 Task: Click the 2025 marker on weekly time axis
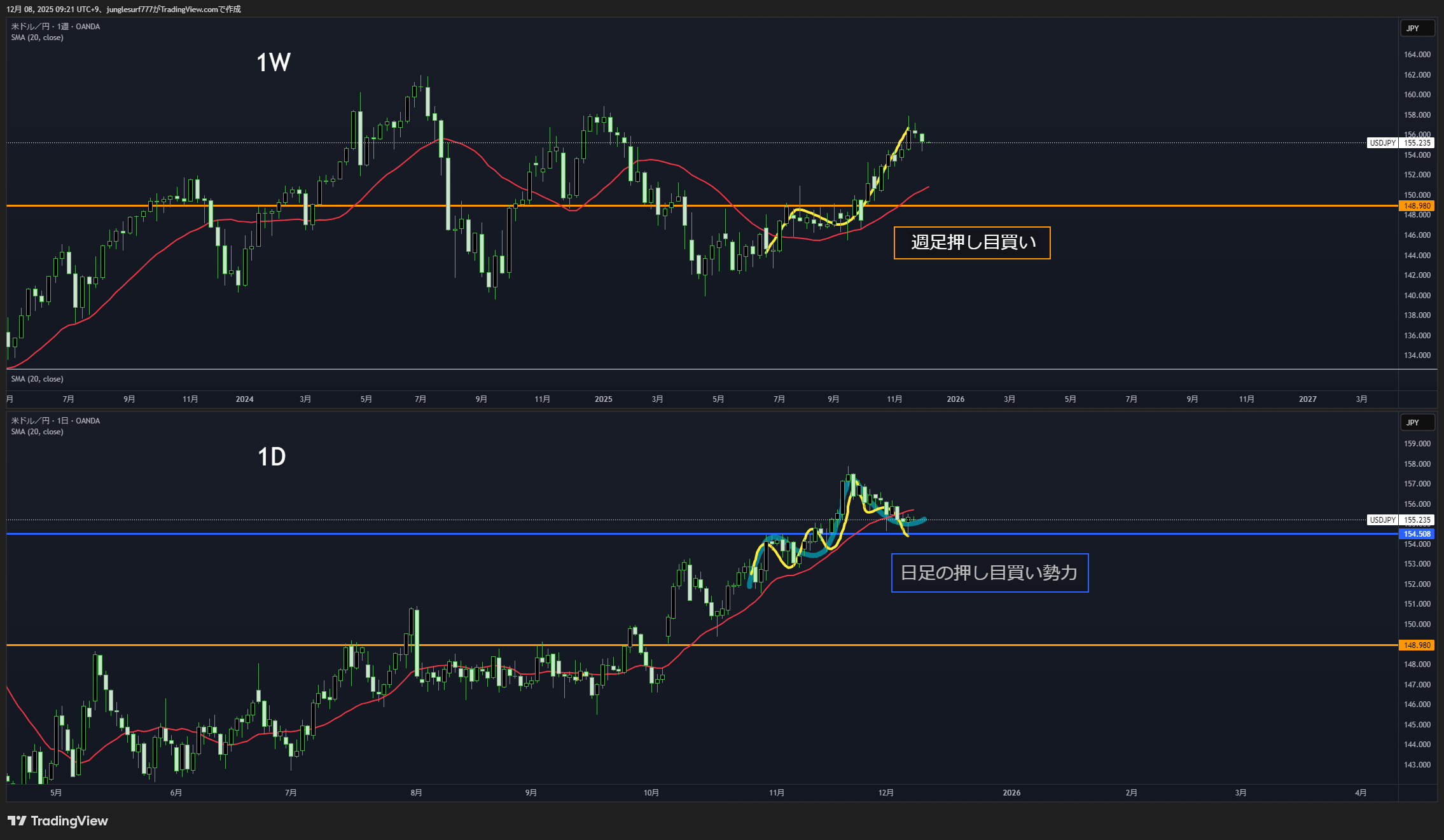[x=603, y=399]
